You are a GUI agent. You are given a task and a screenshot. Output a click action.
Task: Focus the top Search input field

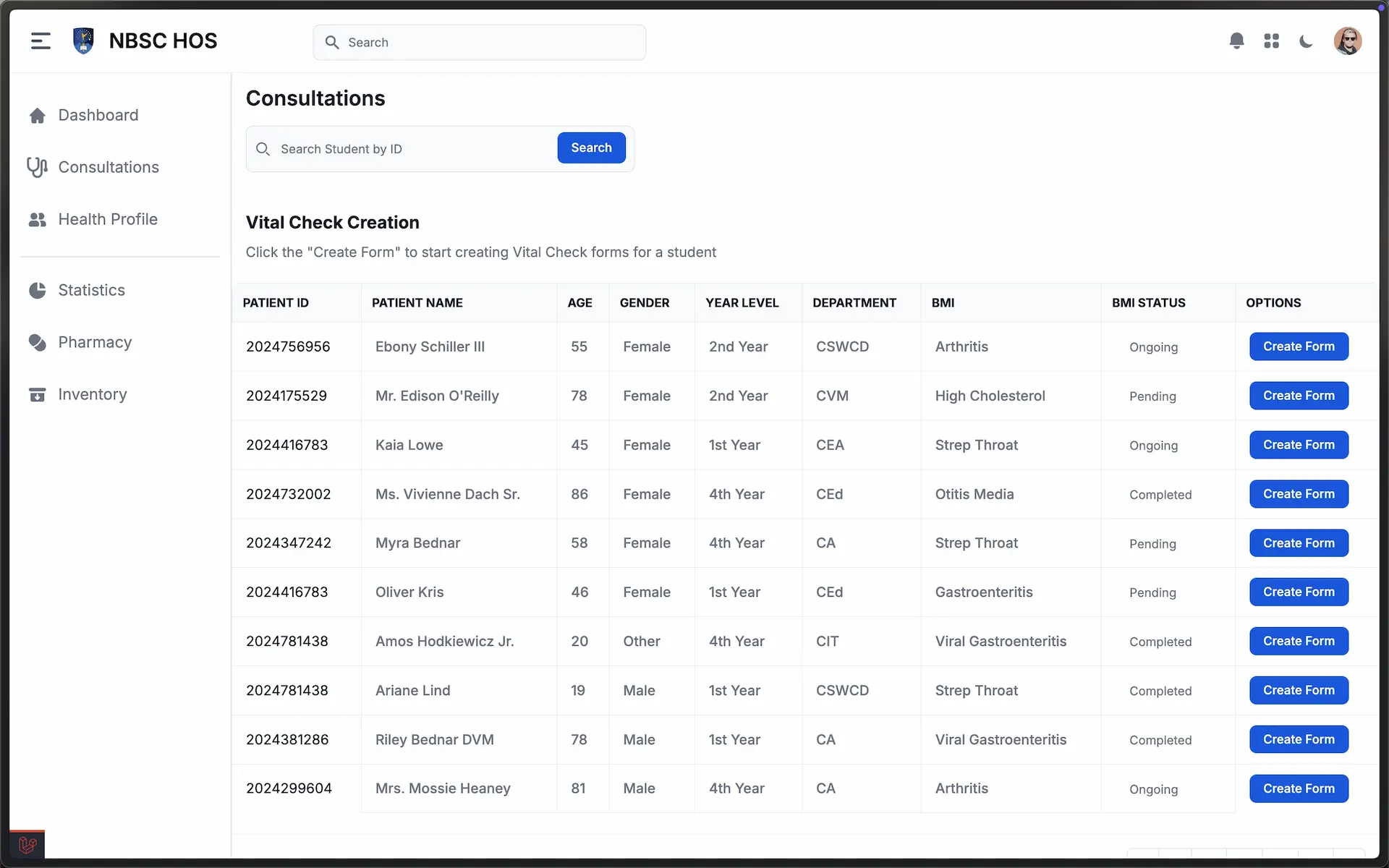(x=480, y=43)
